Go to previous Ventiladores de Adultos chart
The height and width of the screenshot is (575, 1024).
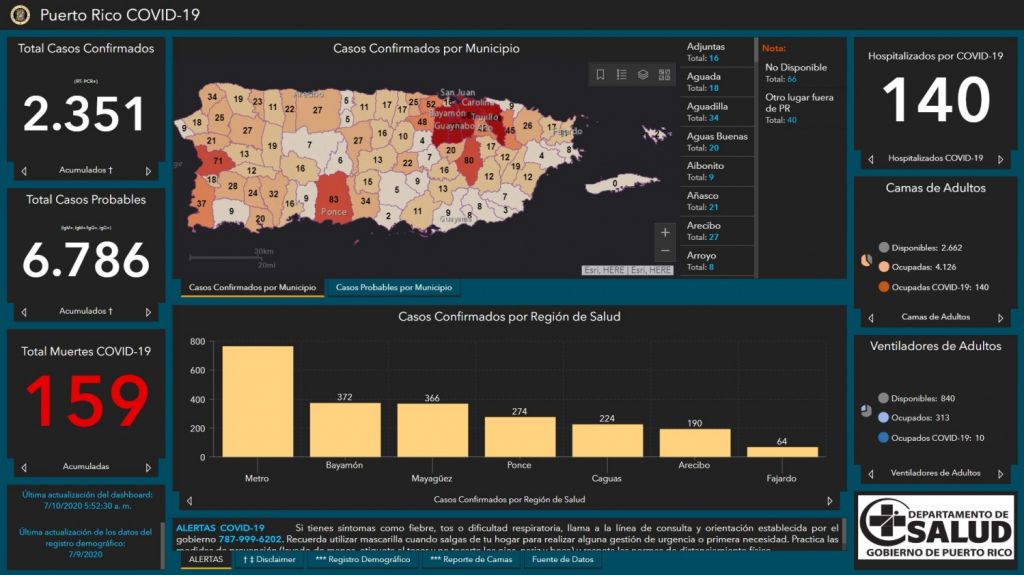(871, 474)
